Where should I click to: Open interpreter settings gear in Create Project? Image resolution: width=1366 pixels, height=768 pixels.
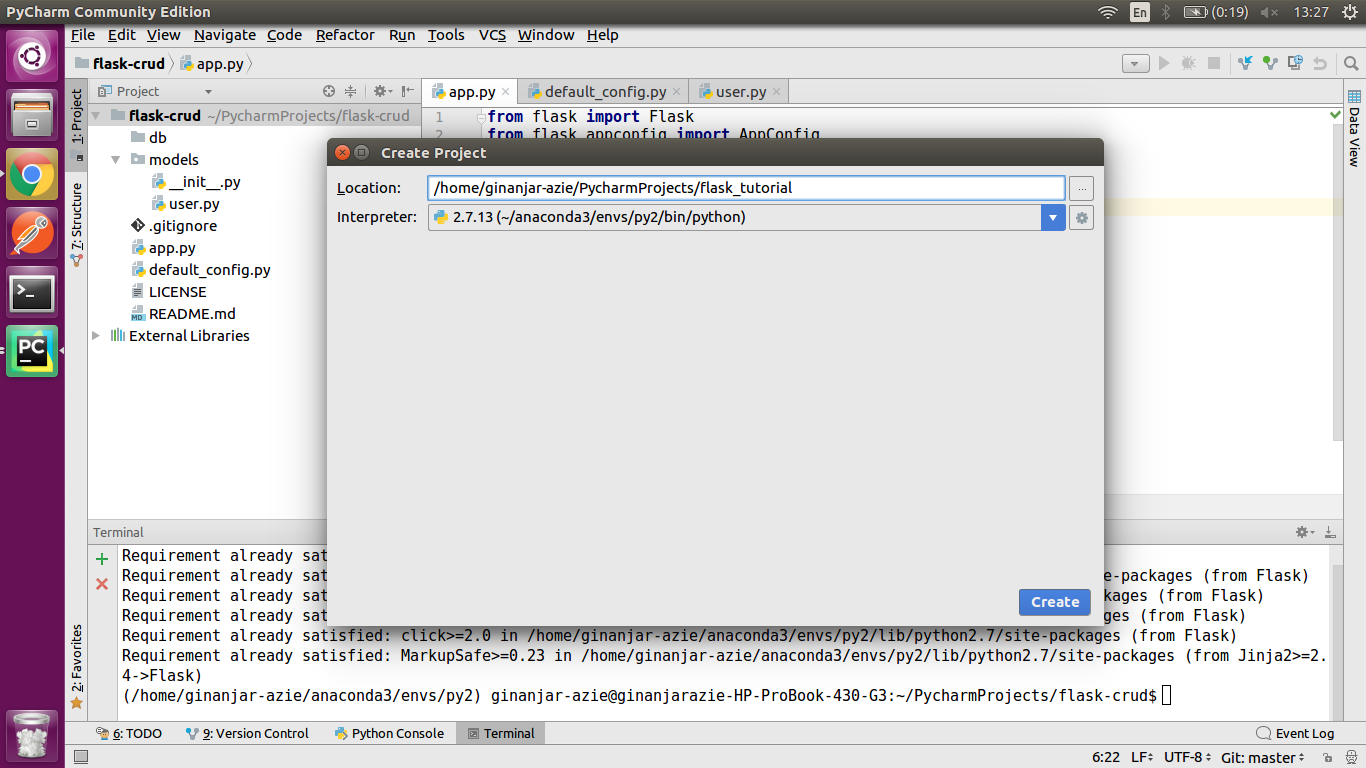coord(1081,217)
